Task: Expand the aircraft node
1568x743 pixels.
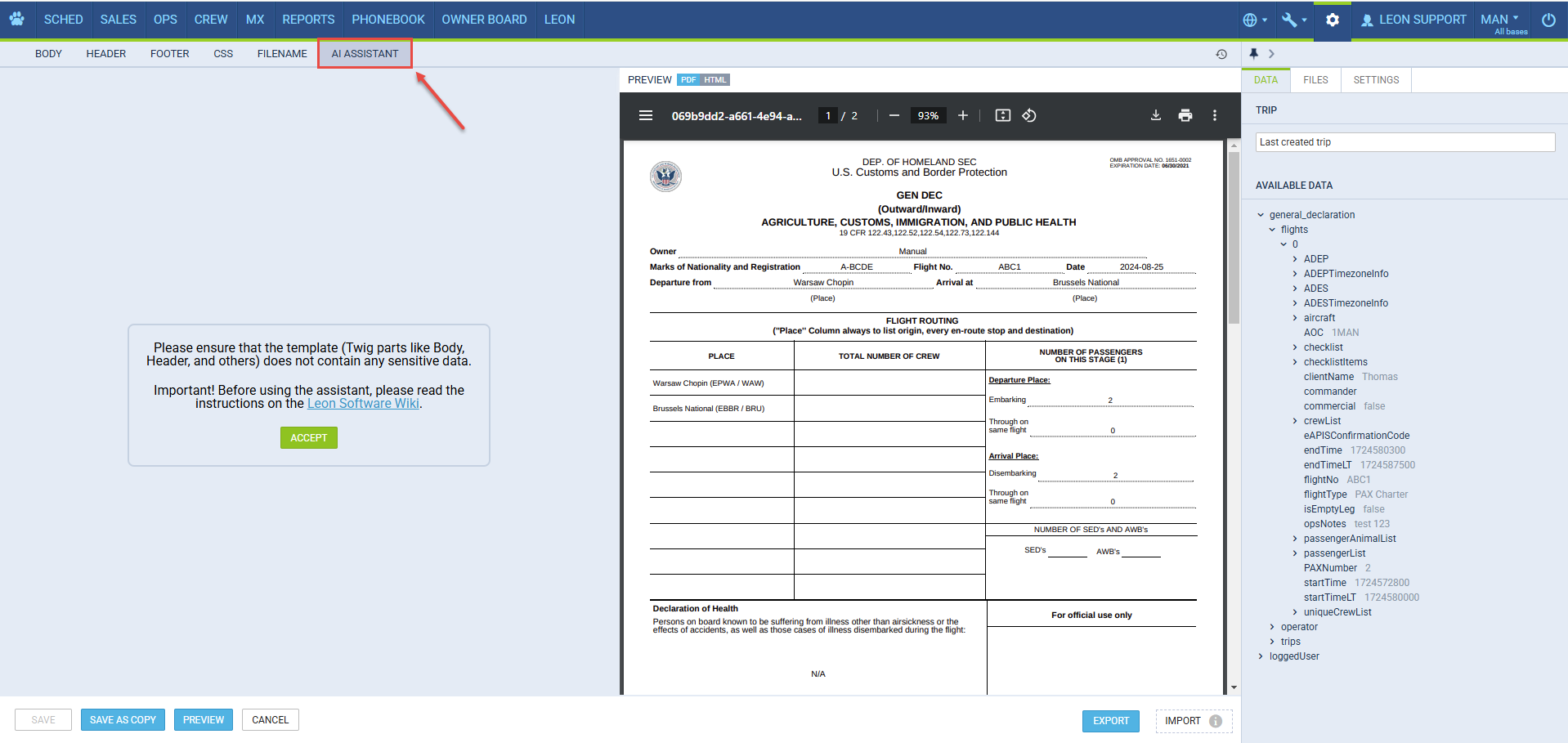Action: (x=1295, y=318)
